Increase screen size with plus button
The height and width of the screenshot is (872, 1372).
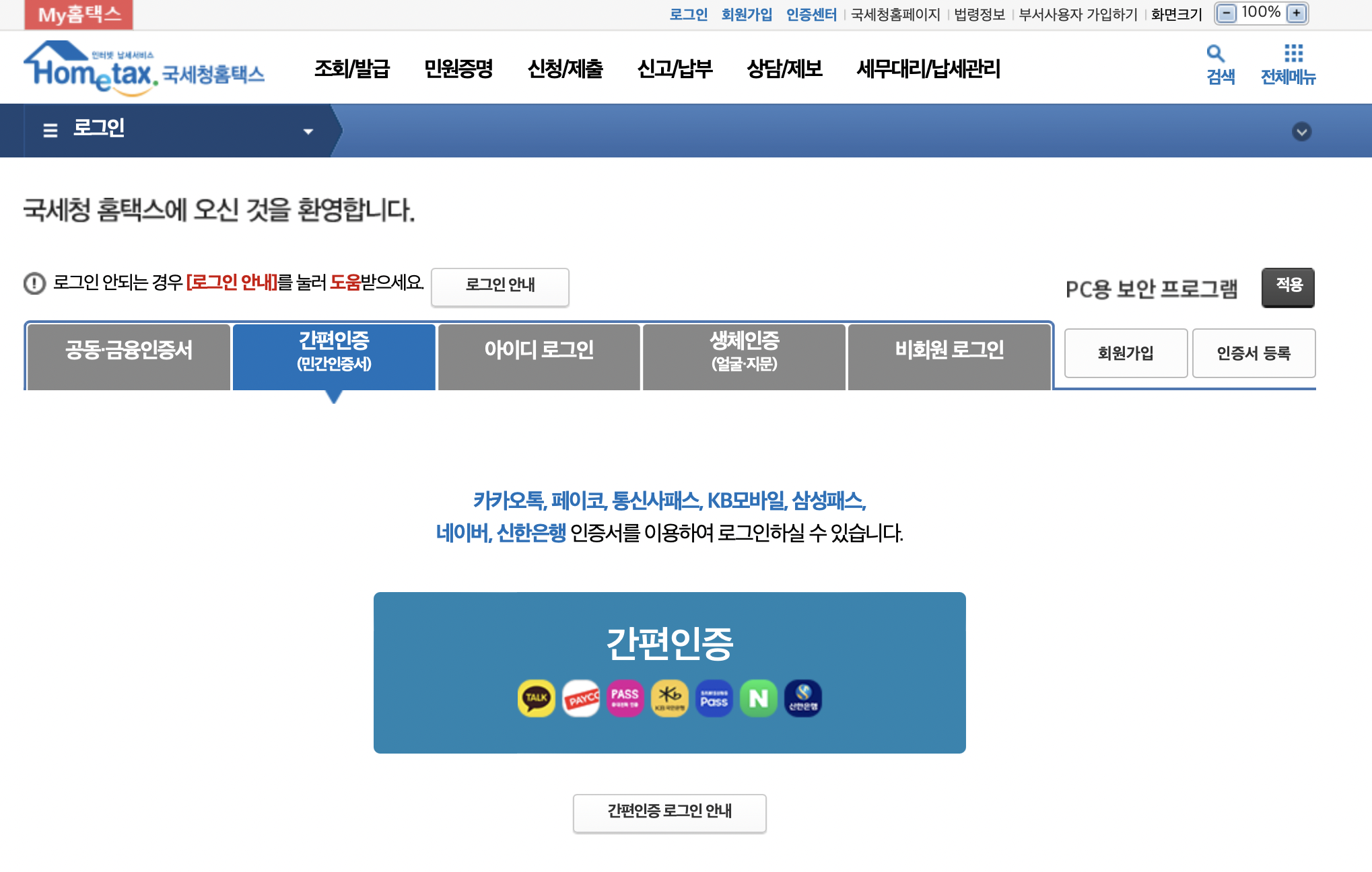point(1296,13)
